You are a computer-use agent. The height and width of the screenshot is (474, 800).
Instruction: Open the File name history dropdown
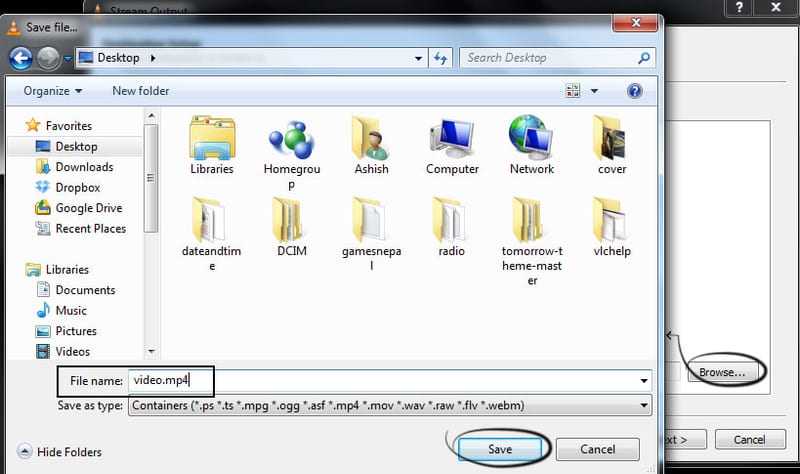click(644, 381)
